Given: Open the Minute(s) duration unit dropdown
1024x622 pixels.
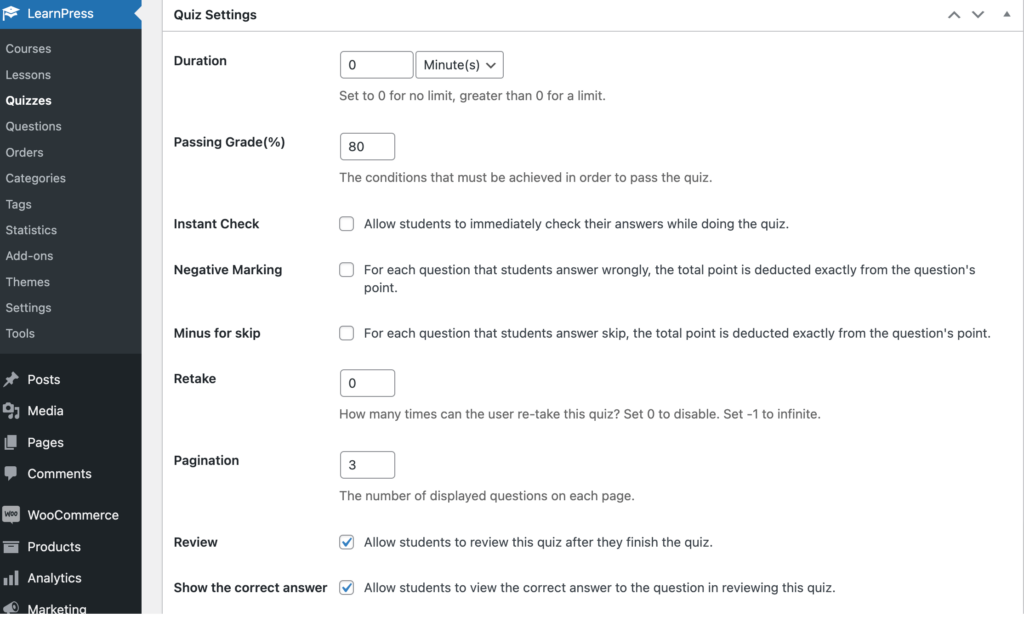Looking at the screenshot, I should (x=460, y=65).
